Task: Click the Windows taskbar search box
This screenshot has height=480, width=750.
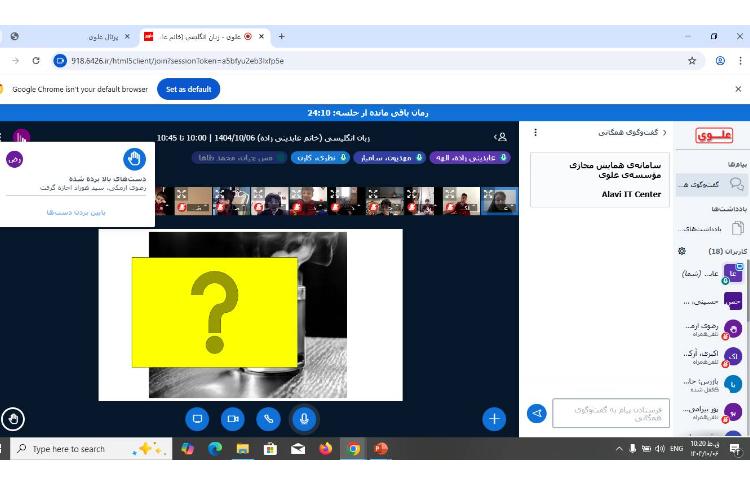Action: pos(91,449)
